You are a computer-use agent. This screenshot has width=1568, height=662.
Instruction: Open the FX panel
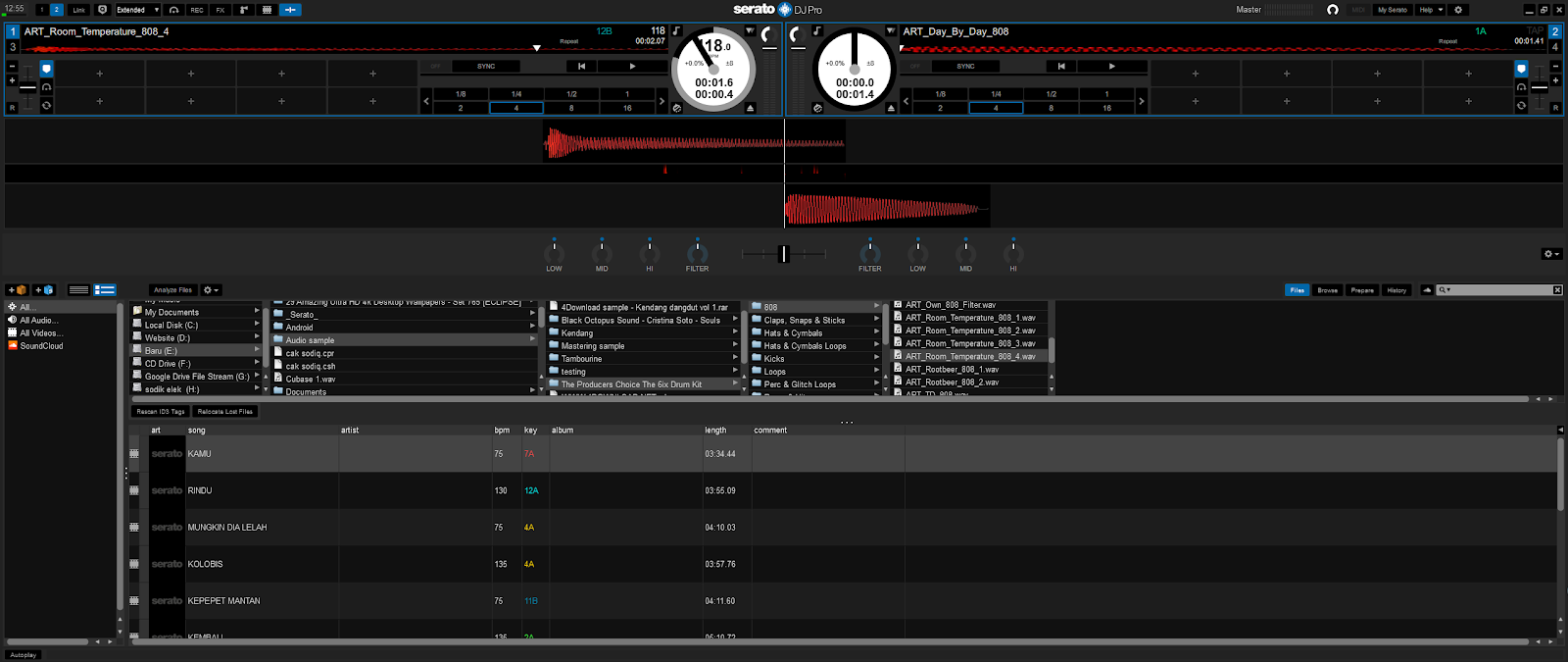(220, 10)
